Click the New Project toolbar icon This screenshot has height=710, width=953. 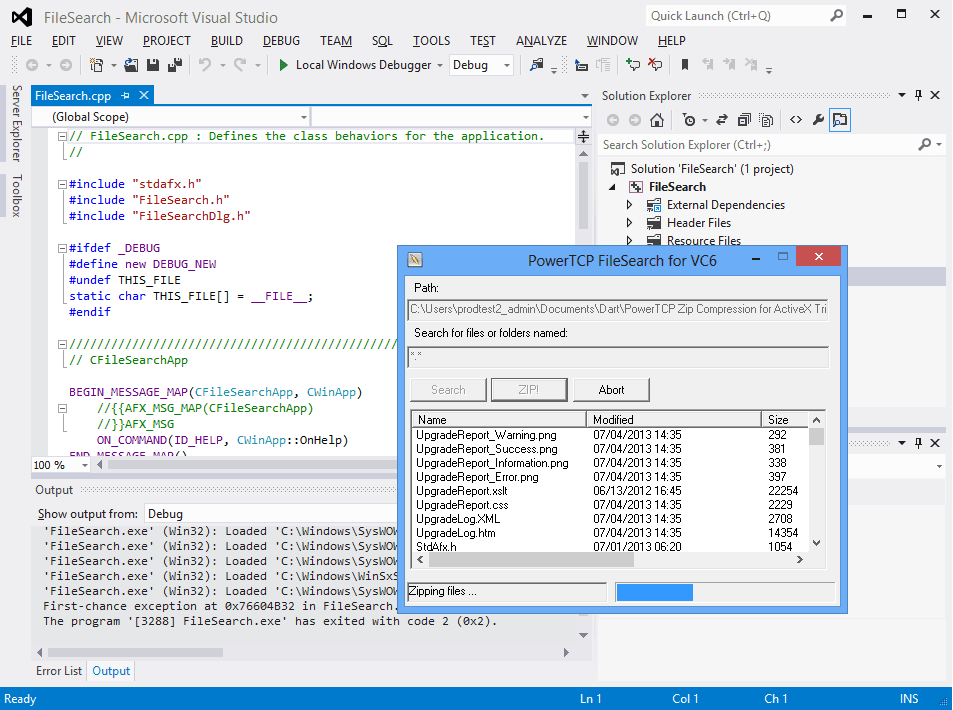tap(96, 65)
